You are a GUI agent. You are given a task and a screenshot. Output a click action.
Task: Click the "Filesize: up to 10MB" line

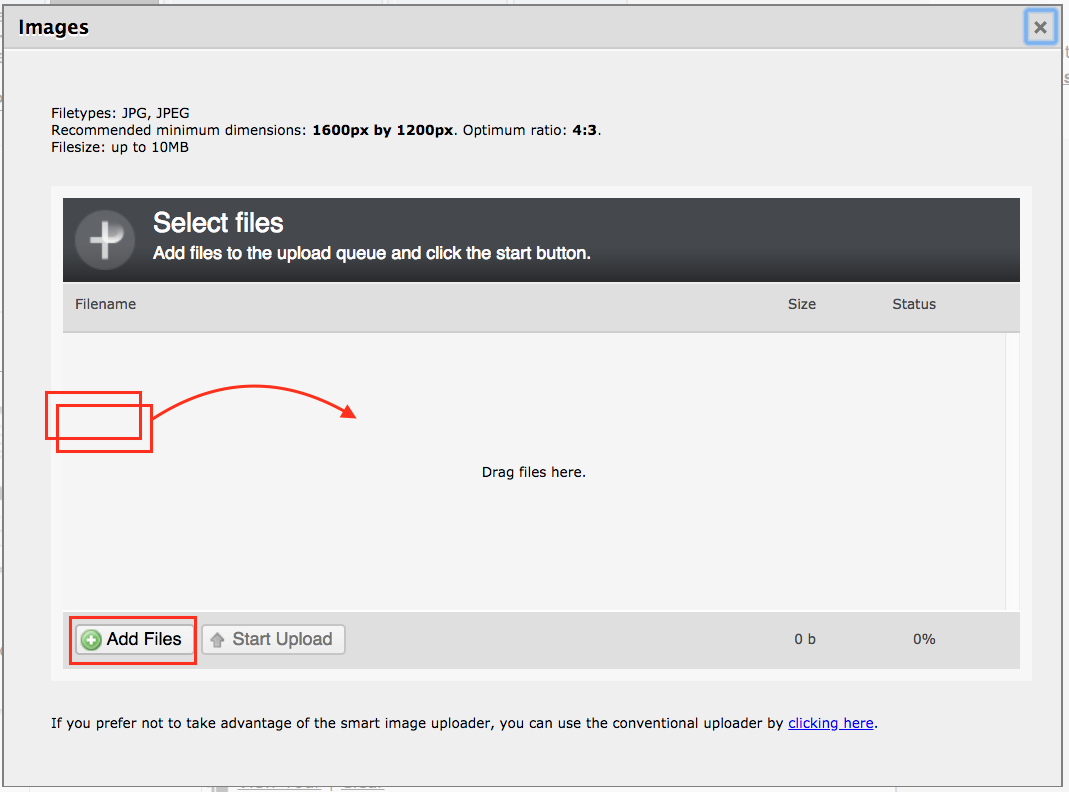pyautogui.click(x=120, y=147)
